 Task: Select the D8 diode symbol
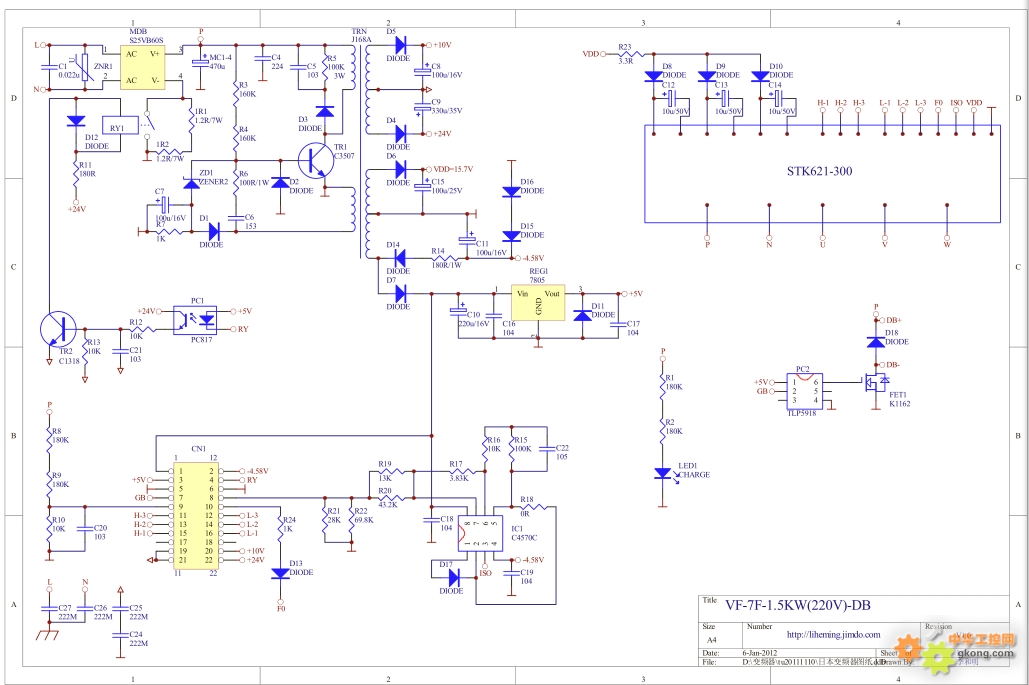(654, 77)
